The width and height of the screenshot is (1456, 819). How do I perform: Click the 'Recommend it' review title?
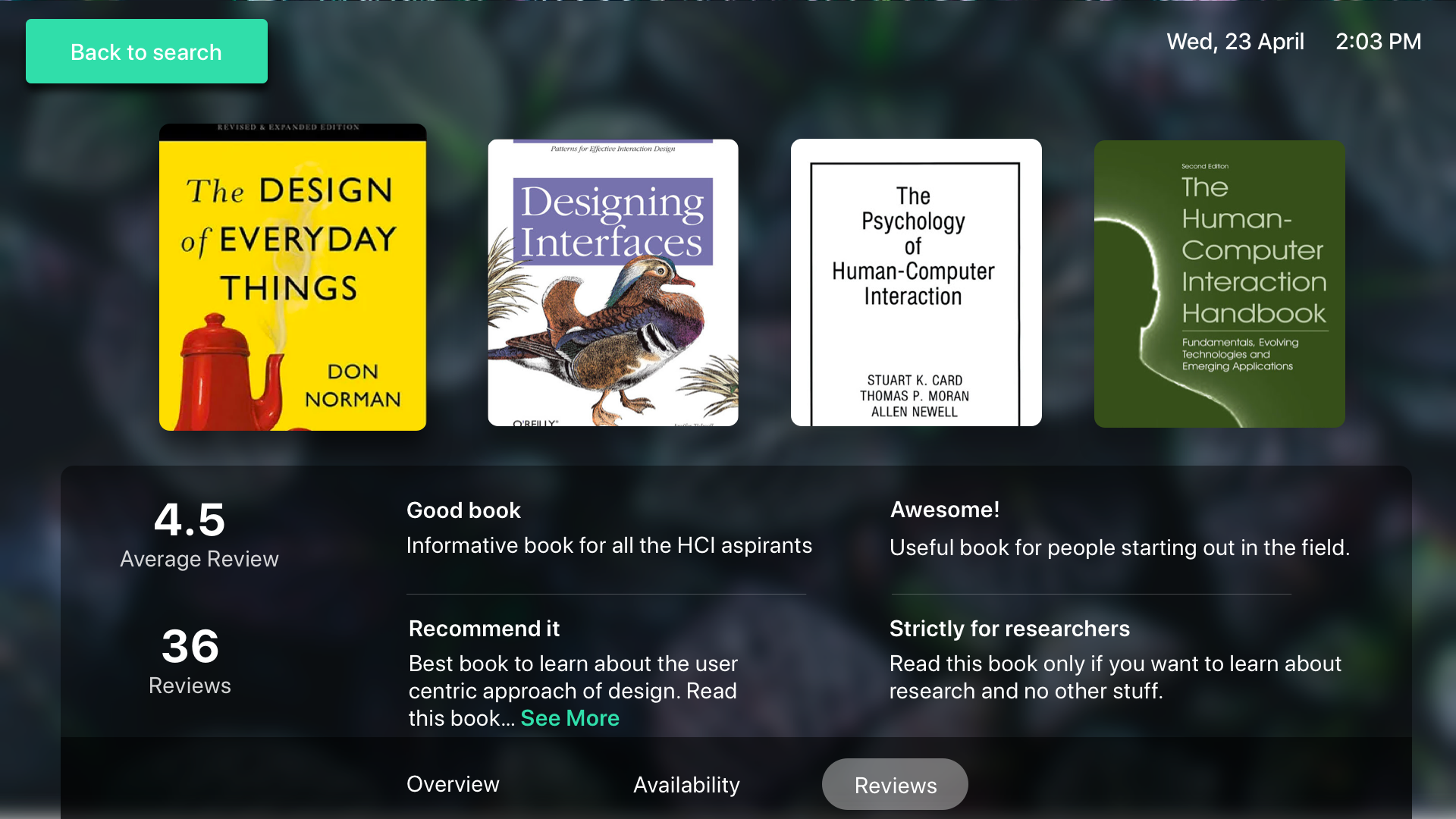pyautogui.click(x=484, y=629)
